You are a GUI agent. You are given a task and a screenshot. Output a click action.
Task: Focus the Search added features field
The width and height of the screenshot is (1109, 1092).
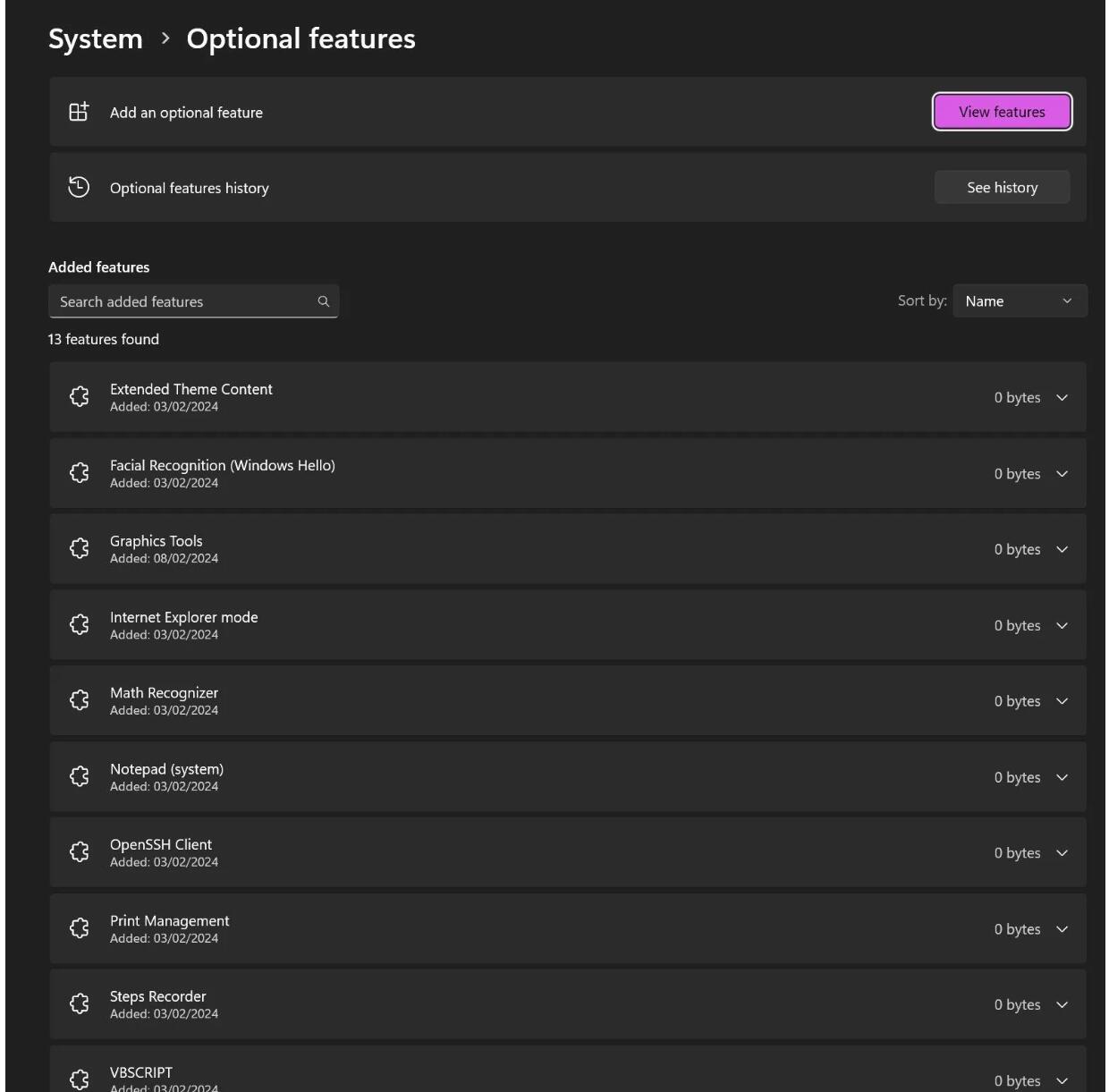183,301
